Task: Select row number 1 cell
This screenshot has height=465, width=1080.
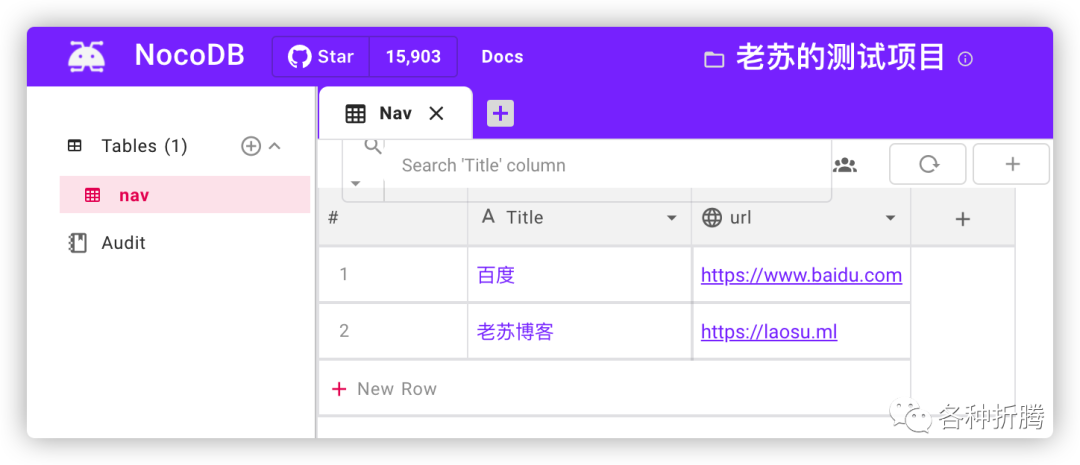Action: coord(393,275)
